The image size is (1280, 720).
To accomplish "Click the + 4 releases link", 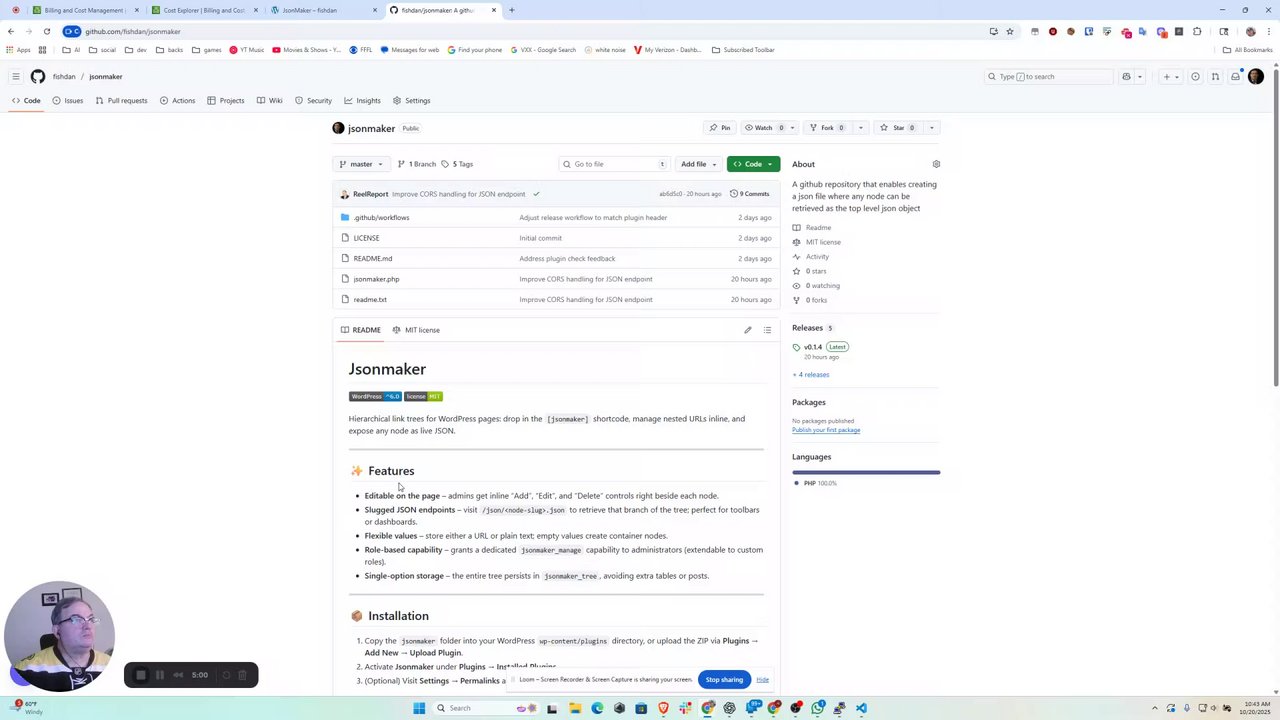I will (811, 375).
